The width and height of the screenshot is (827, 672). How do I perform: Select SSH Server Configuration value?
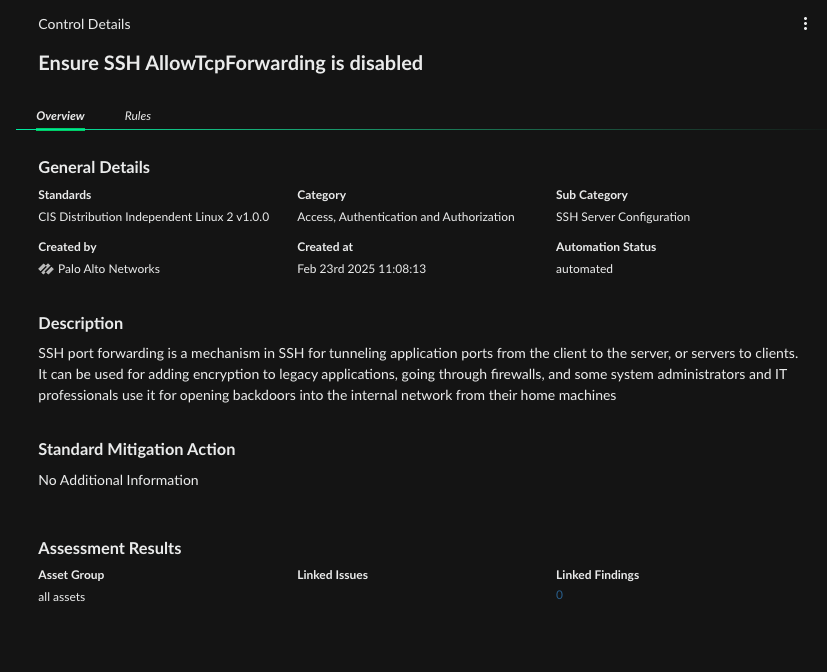pos(622,217)
